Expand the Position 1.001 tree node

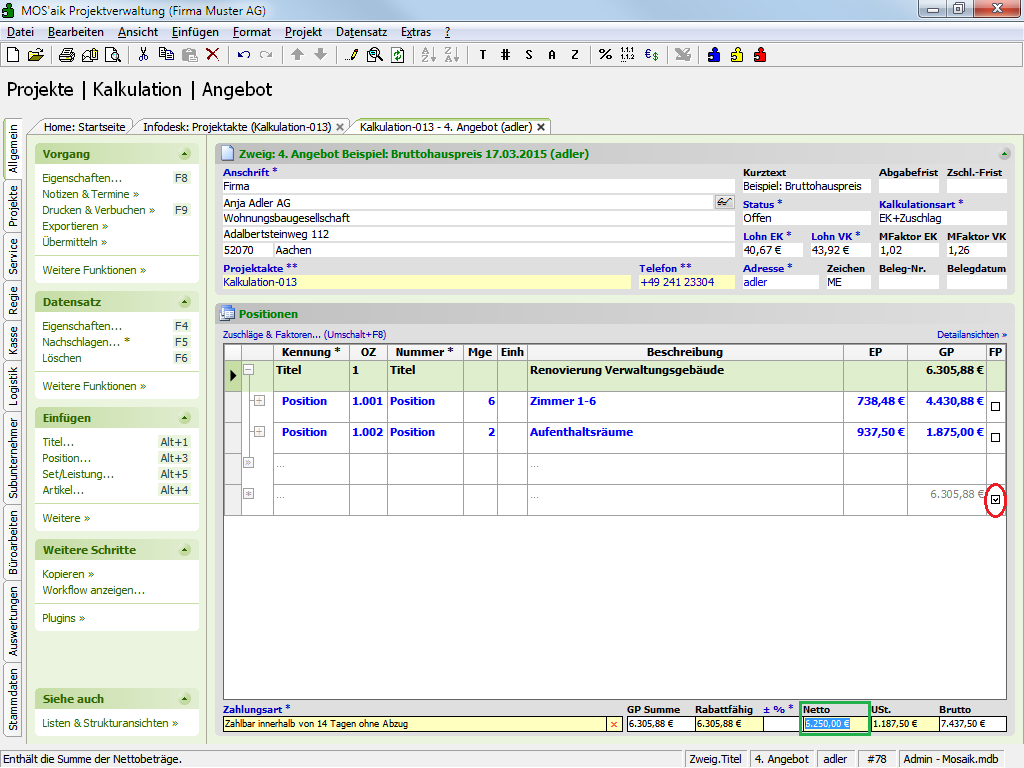click(x=259, y=401)
